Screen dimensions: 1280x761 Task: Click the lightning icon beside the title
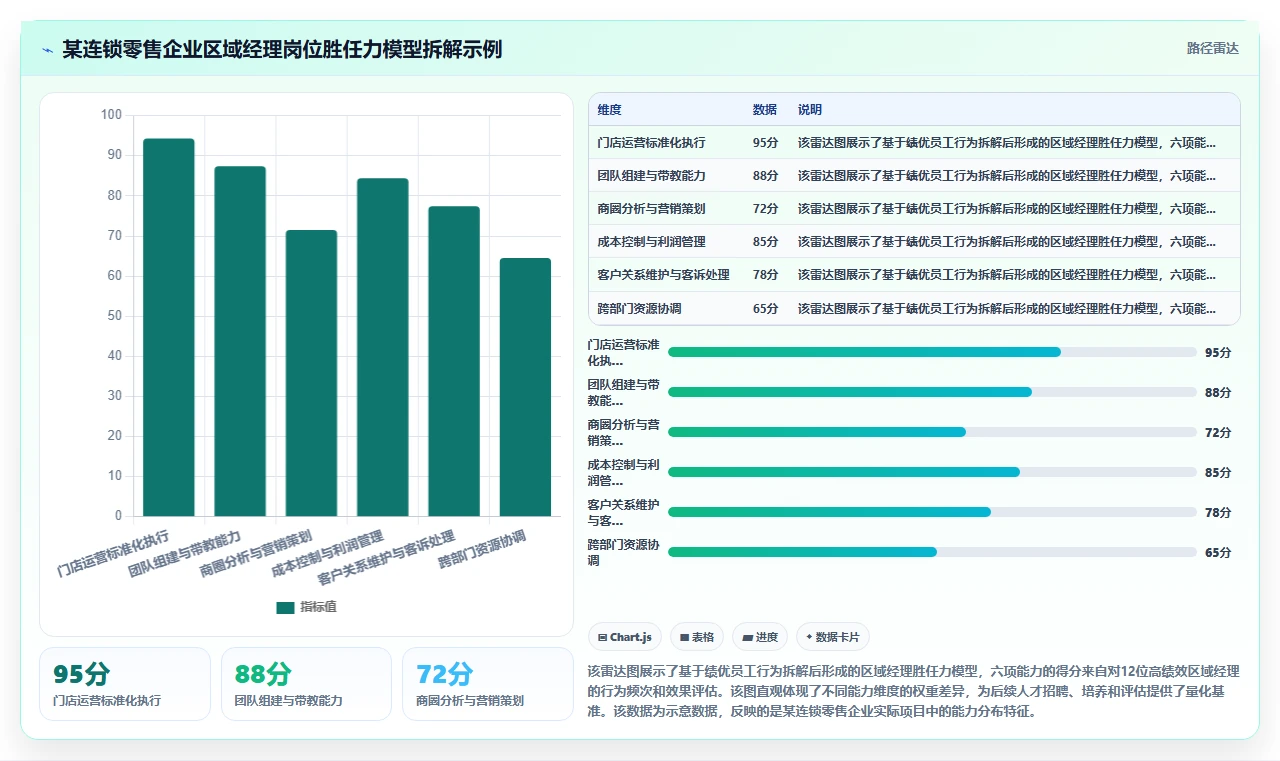(x=47, y=50)
